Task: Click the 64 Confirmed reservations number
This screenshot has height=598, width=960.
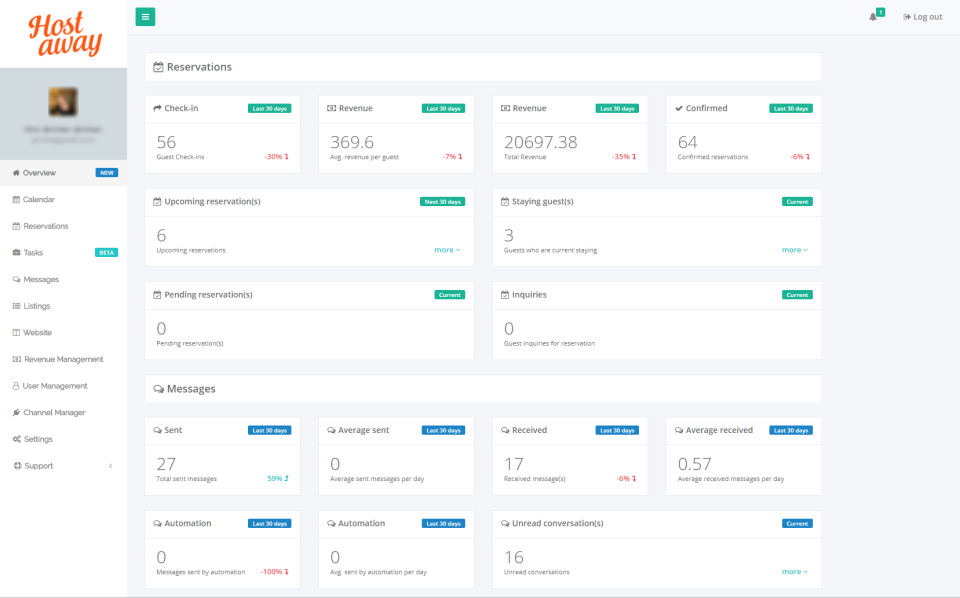Action: [x=688, y=142]
